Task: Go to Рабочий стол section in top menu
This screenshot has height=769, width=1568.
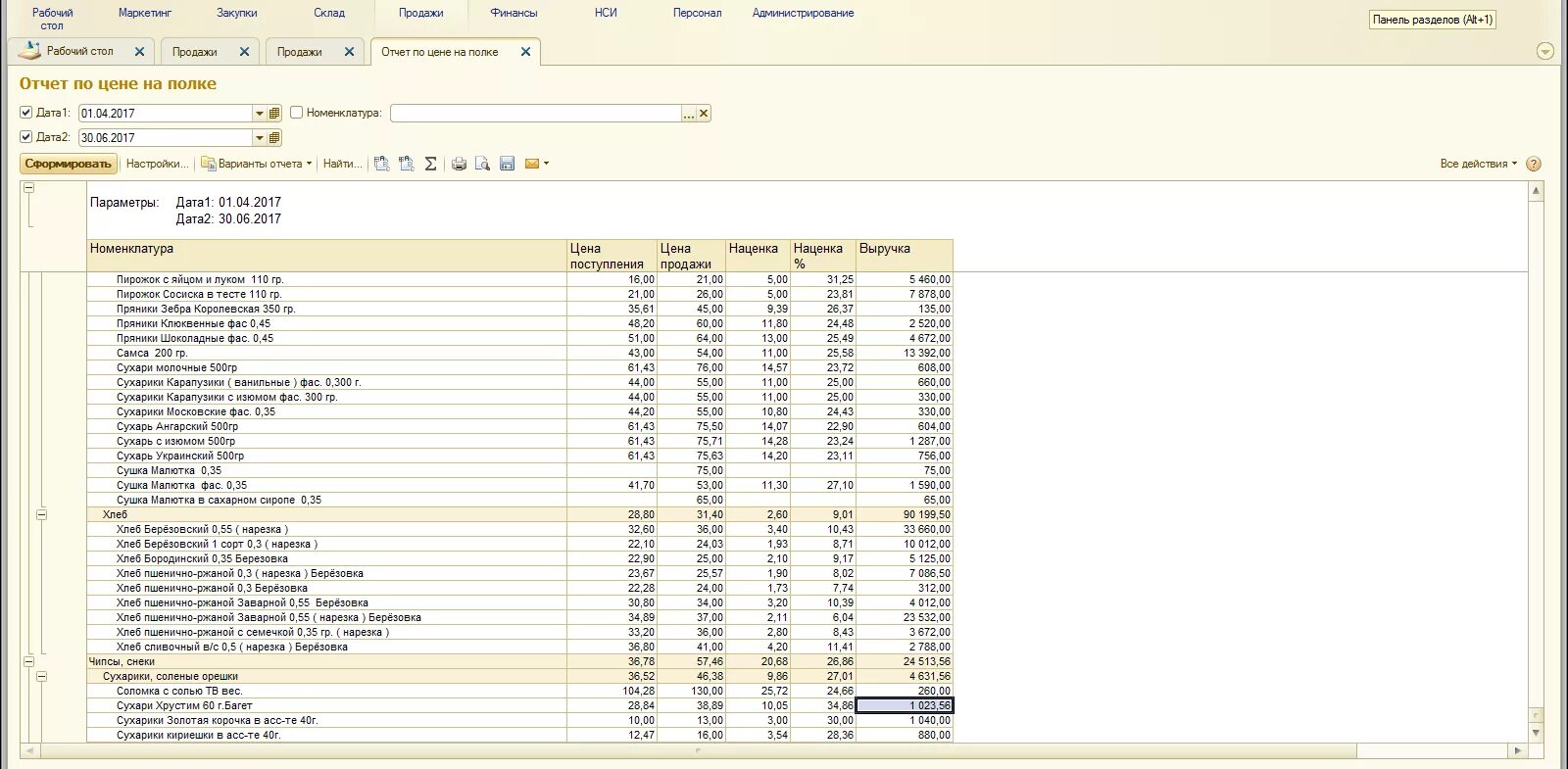Action: (52, 19)
